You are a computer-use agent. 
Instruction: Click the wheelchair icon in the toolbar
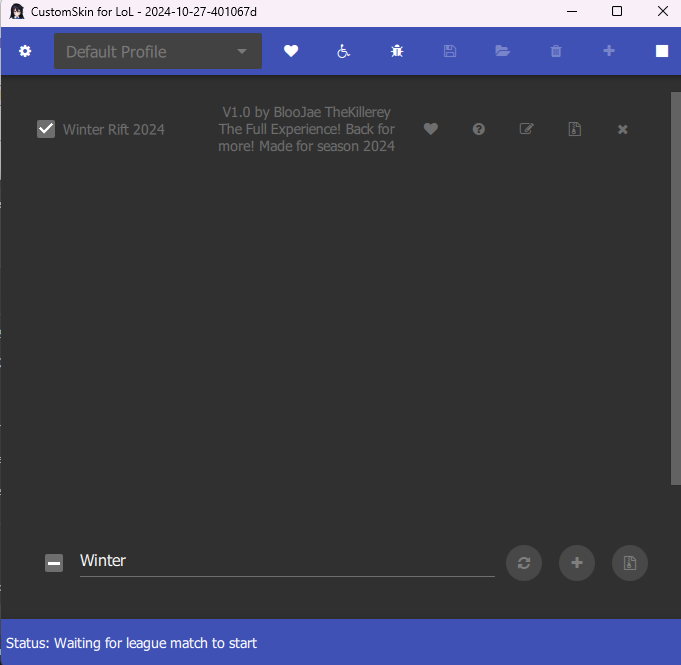tap(344, 52)
